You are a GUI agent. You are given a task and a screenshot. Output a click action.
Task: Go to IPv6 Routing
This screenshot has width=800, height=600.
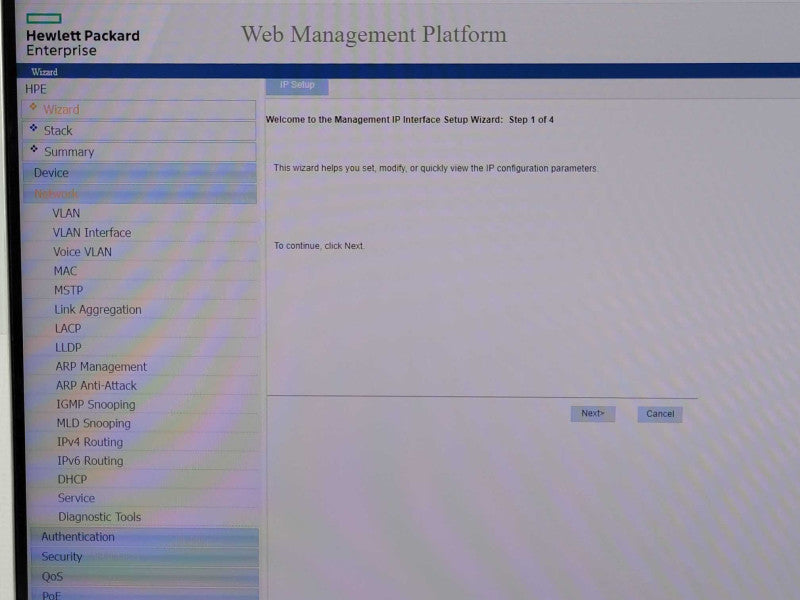coord(90,461)
